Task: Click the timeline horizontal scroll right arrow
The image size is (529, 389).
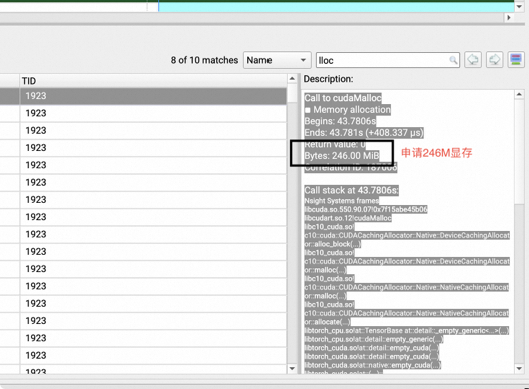Action: click(x=509, y=18)
